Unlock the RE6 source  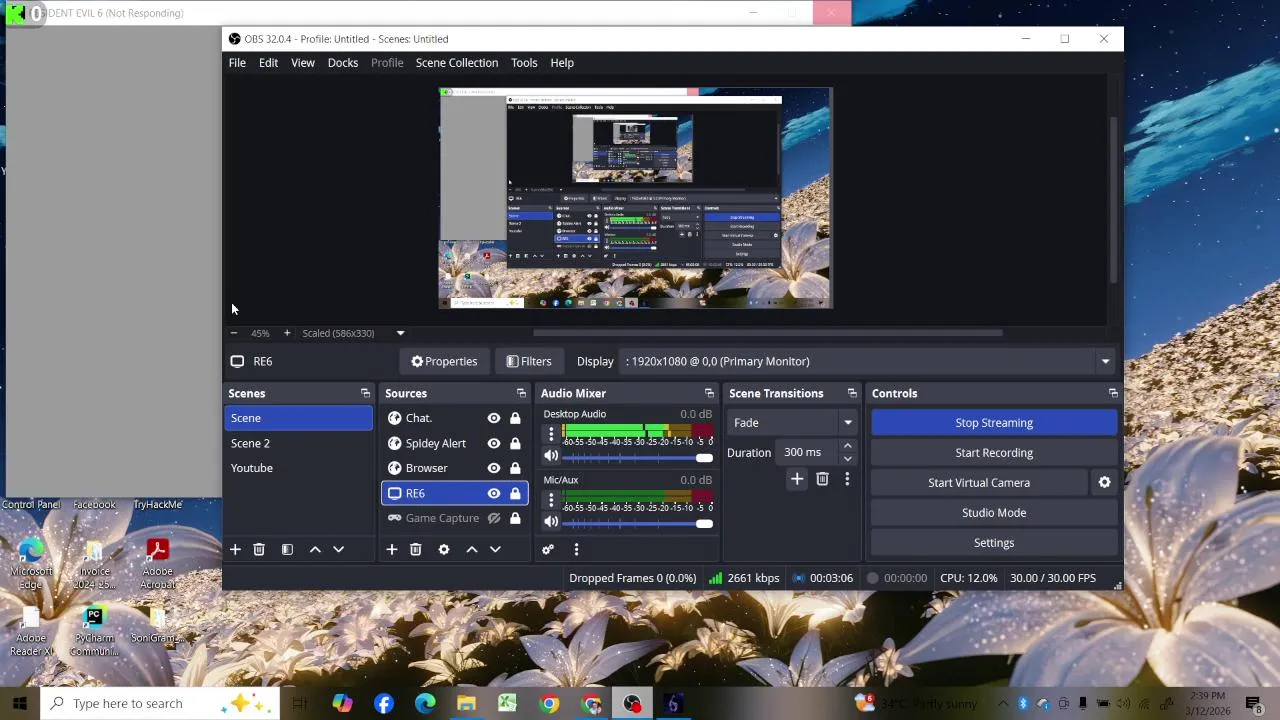coord(515,493)
